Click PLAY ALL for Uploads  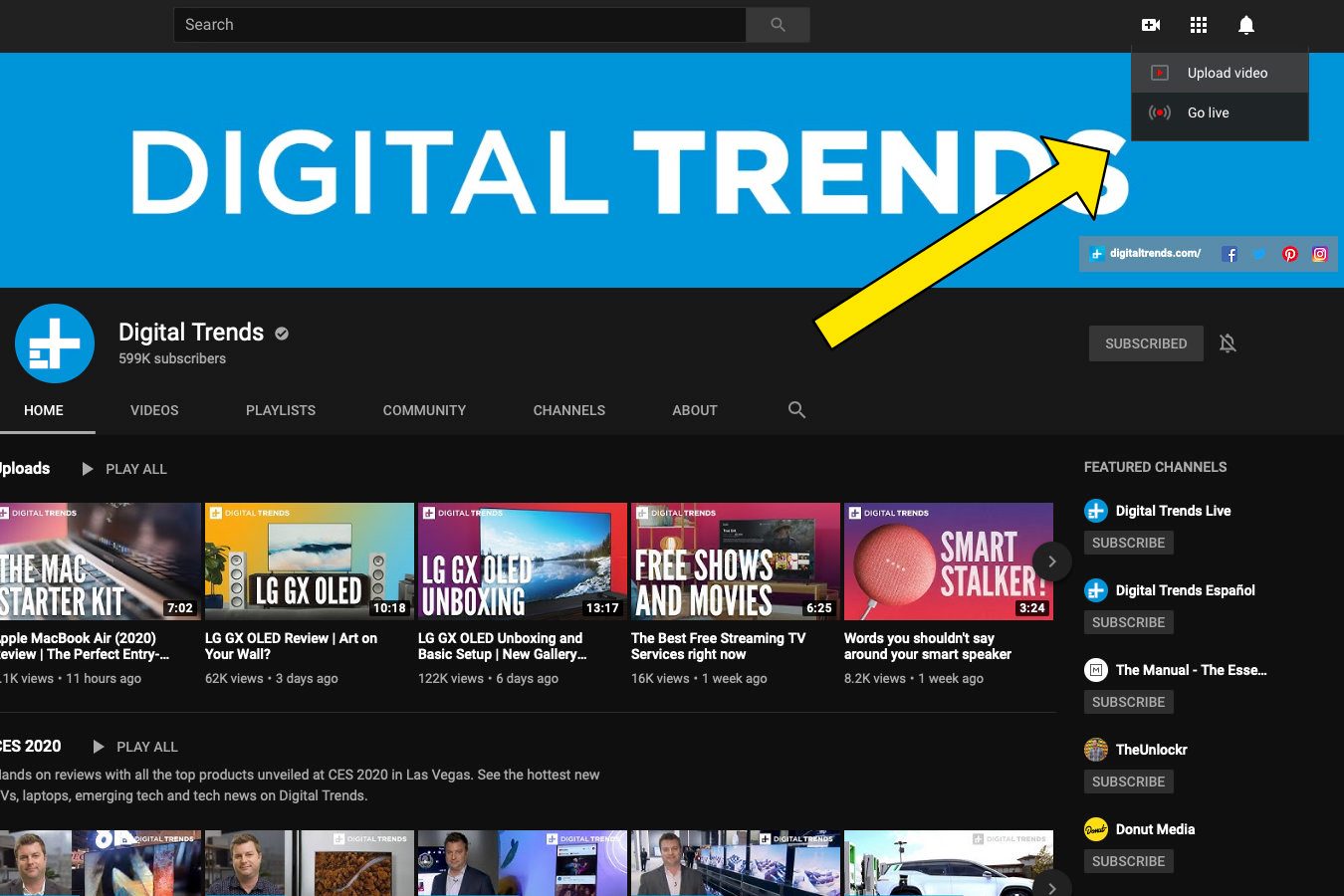[x=124, y=469]
